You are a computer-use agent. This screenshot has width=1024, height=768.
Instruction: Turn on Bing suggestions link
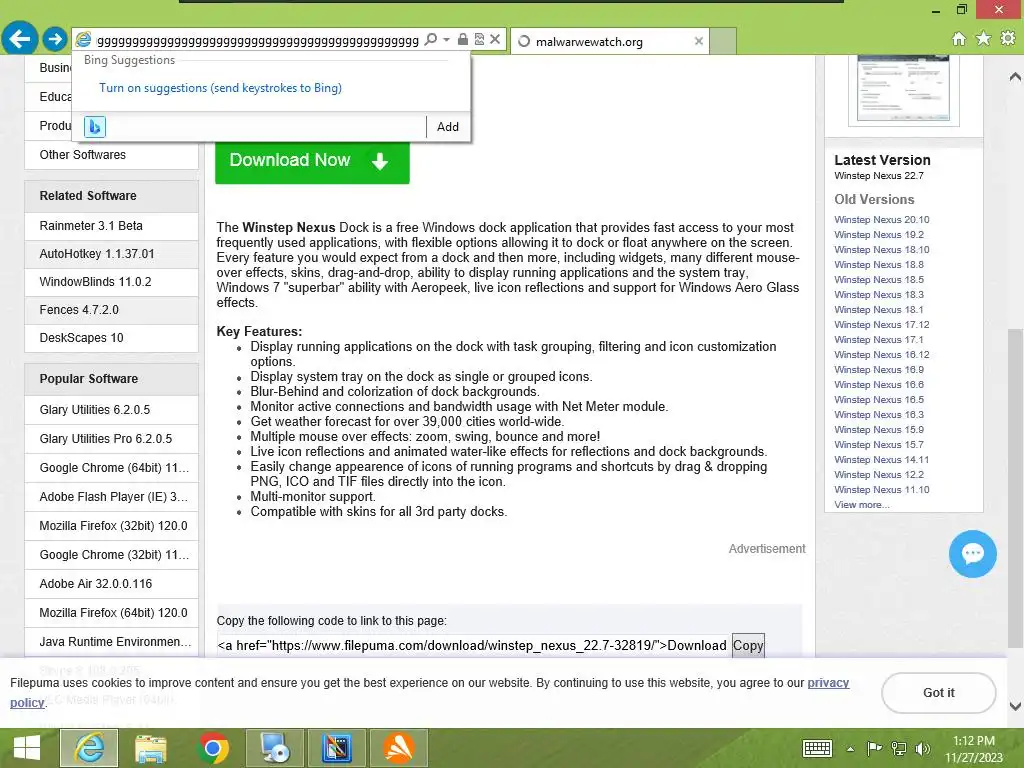(x=220, y=88)
